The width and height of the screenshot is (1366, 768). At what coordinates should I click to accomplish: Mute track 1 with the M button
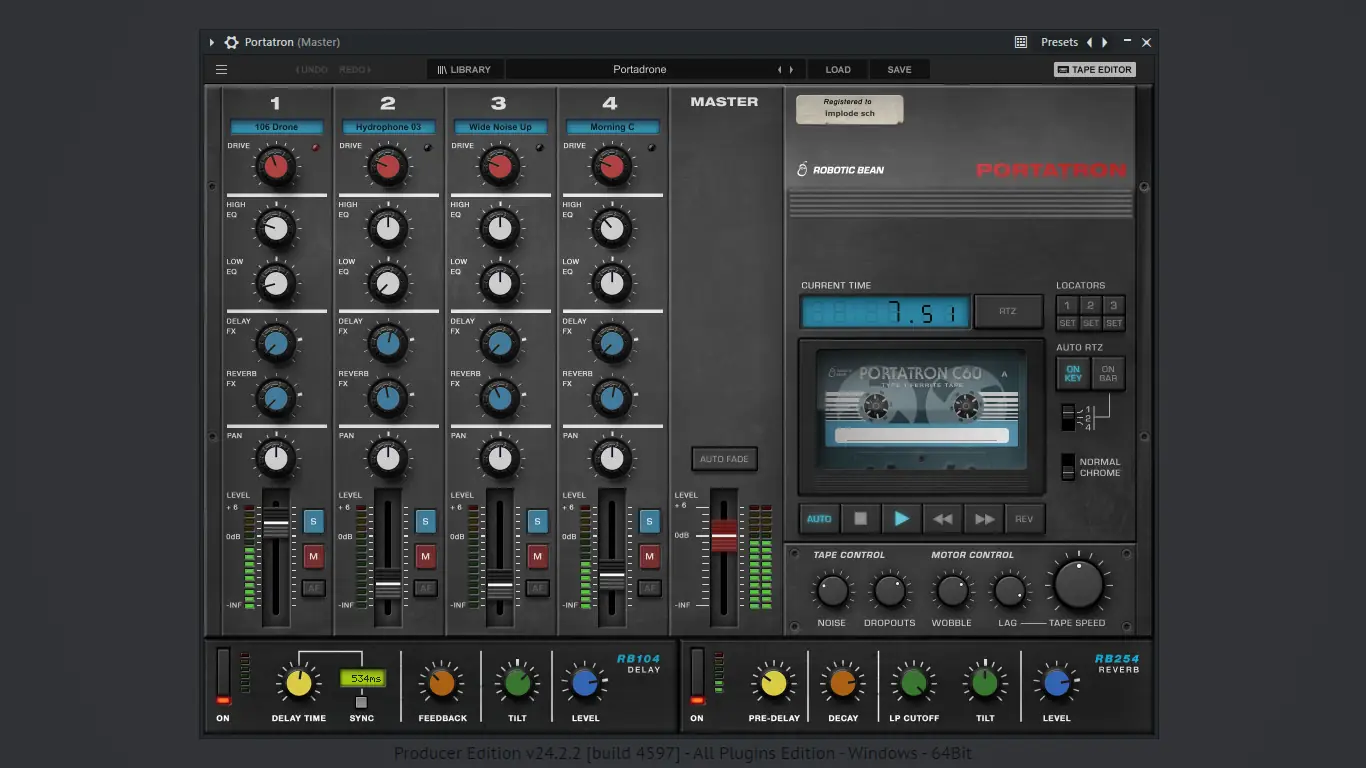tap(314, 555)
